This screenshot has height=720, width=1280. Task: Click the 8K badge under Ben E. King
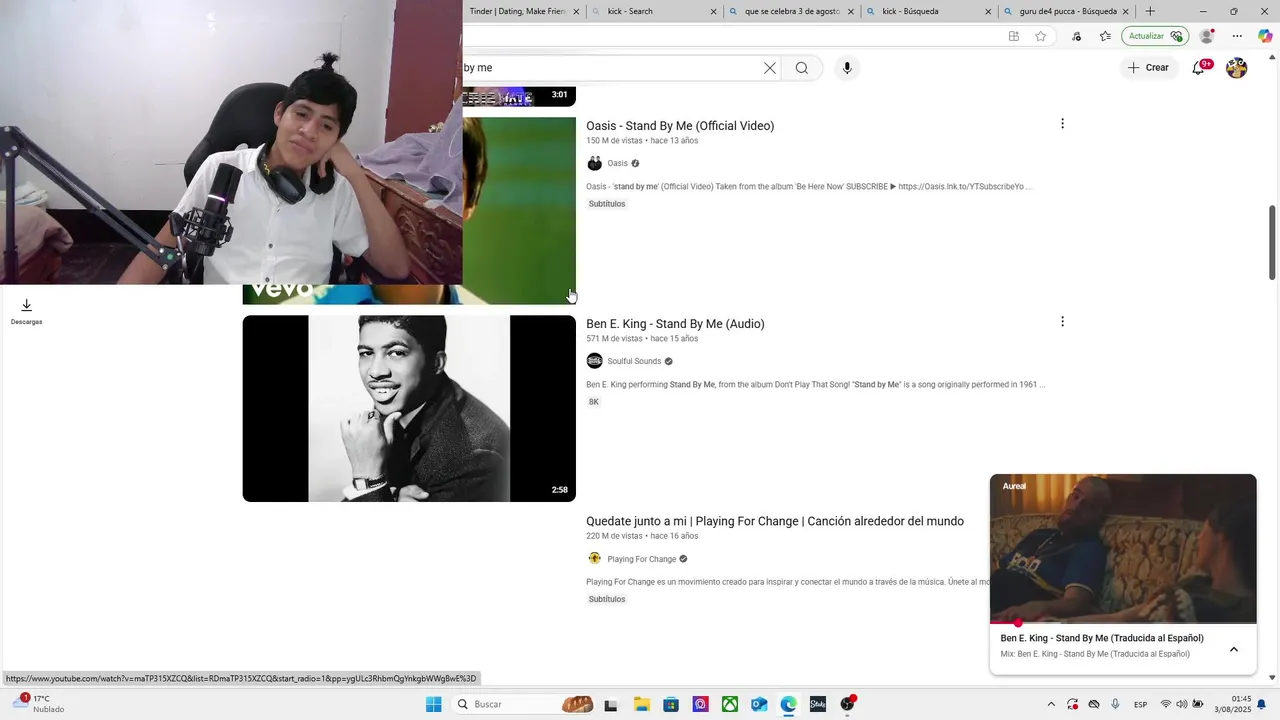pos(594,402)
